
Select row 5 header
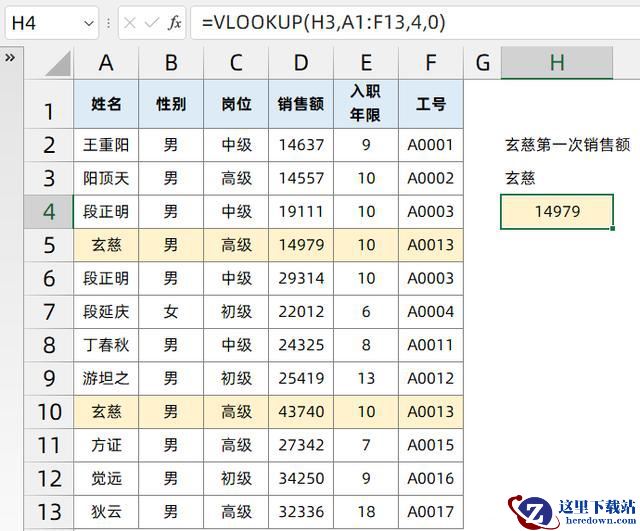(x=49, y=245)
